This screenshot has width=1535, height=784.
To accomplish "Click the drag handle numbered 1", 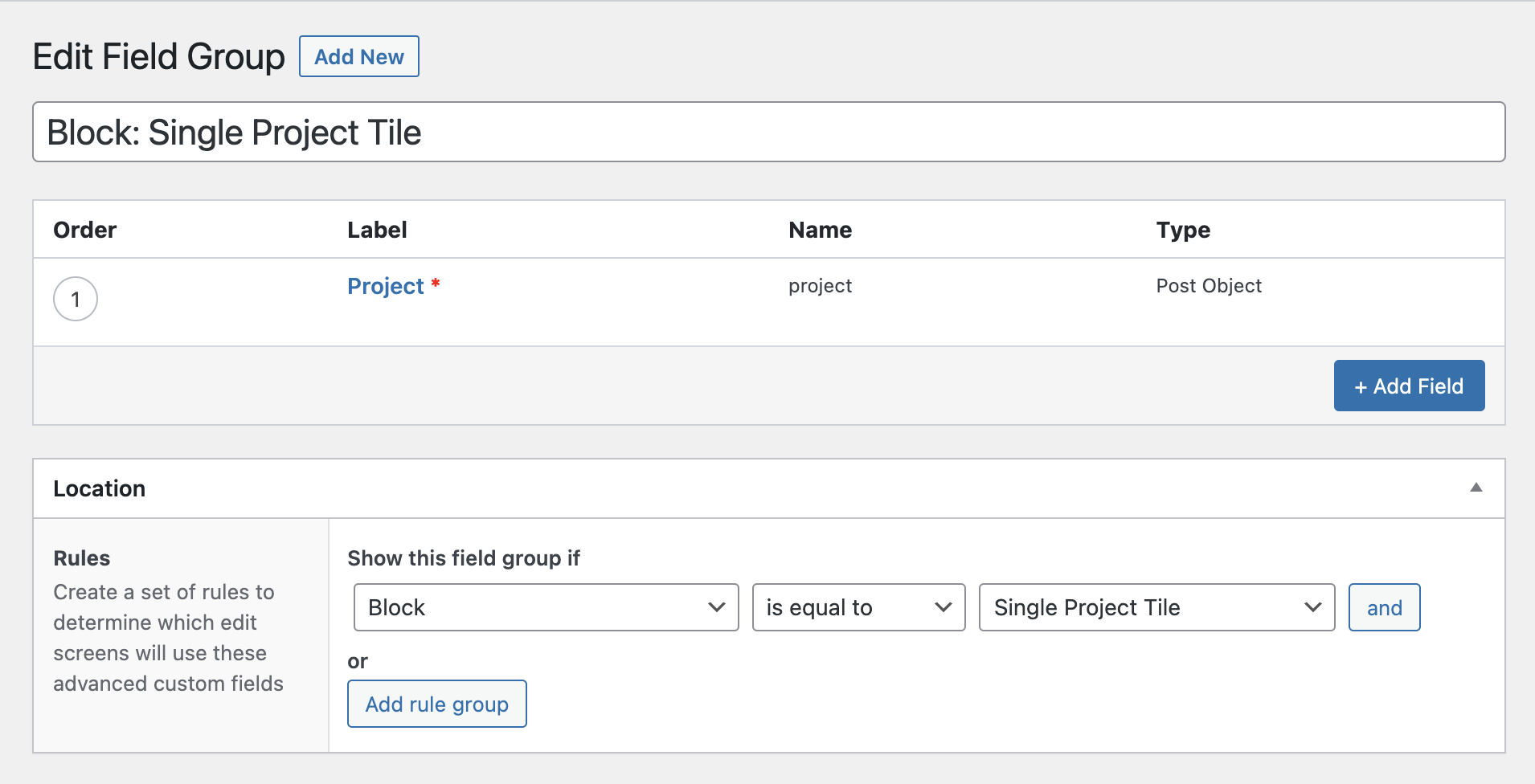I will coord(76,299).
